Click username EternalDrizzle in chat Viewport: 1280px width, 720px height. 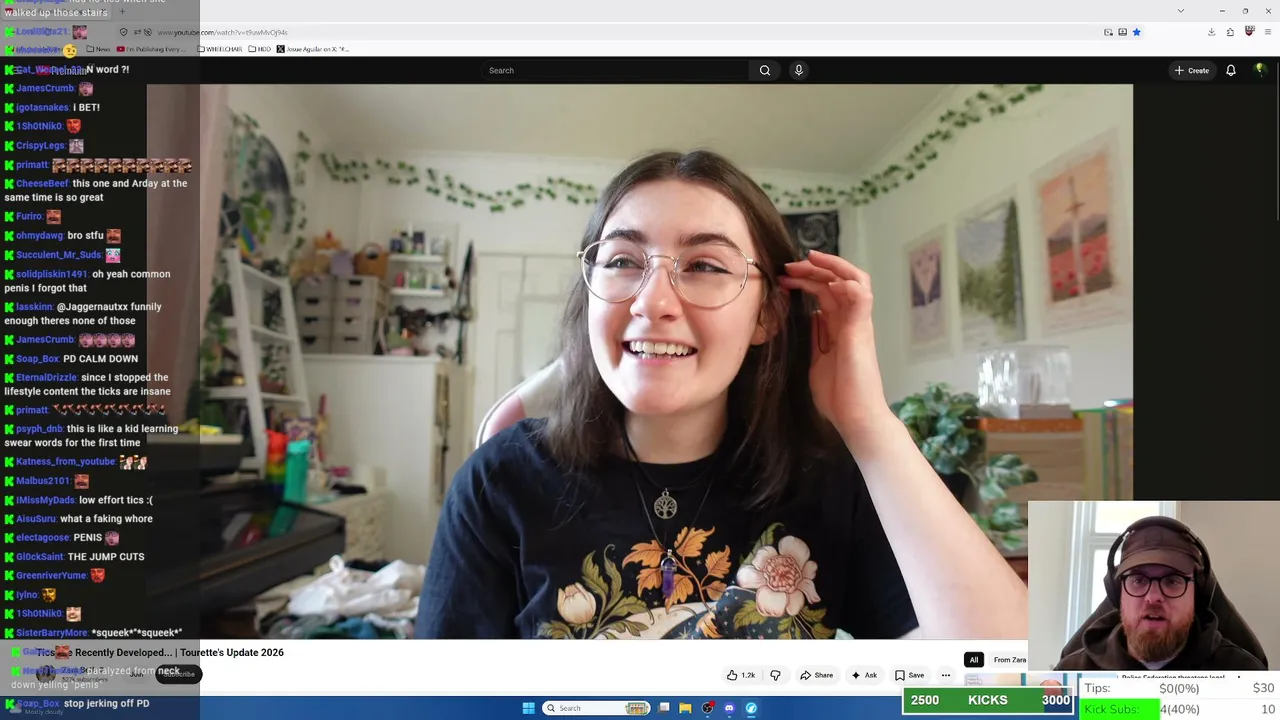coord(47,377)
